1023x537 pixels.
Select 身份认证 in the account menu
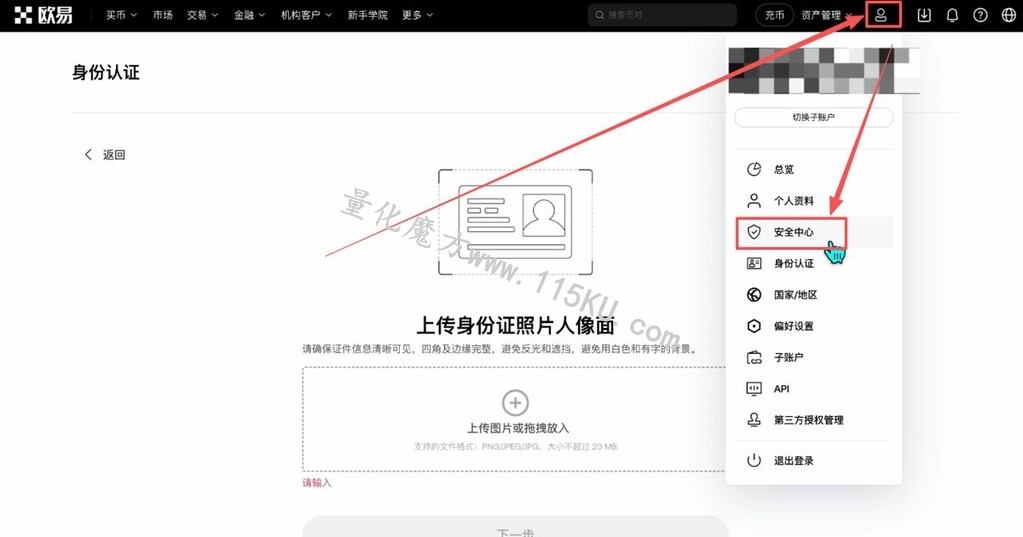point(814,263)
